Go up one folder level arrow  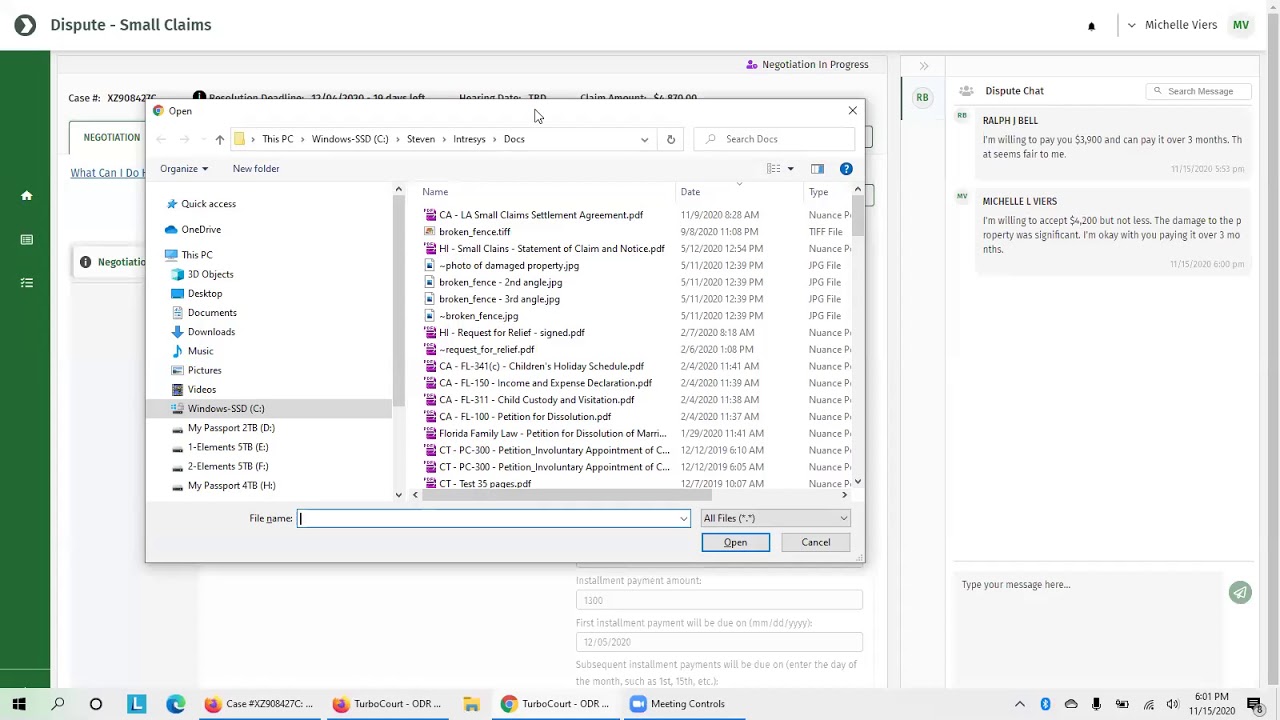pos(220,139)
